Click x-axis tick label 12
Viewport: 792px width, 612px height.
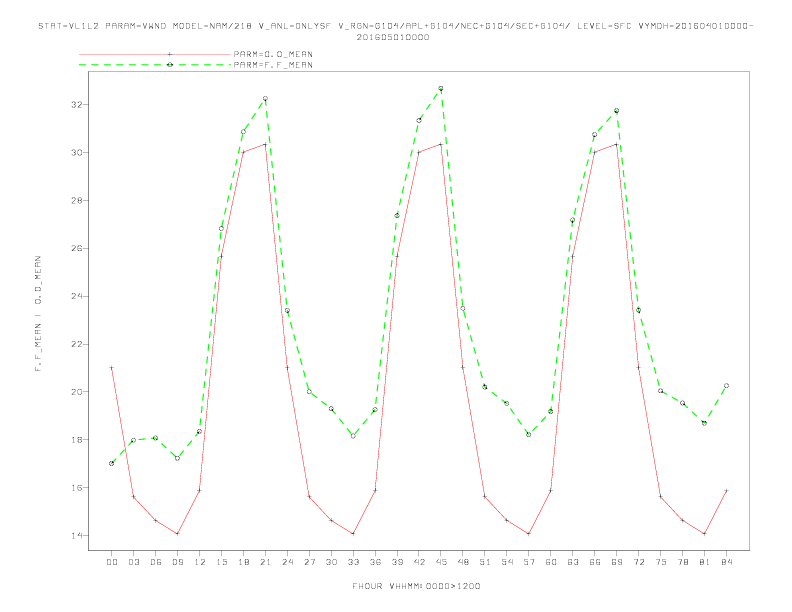pos(200,562)
